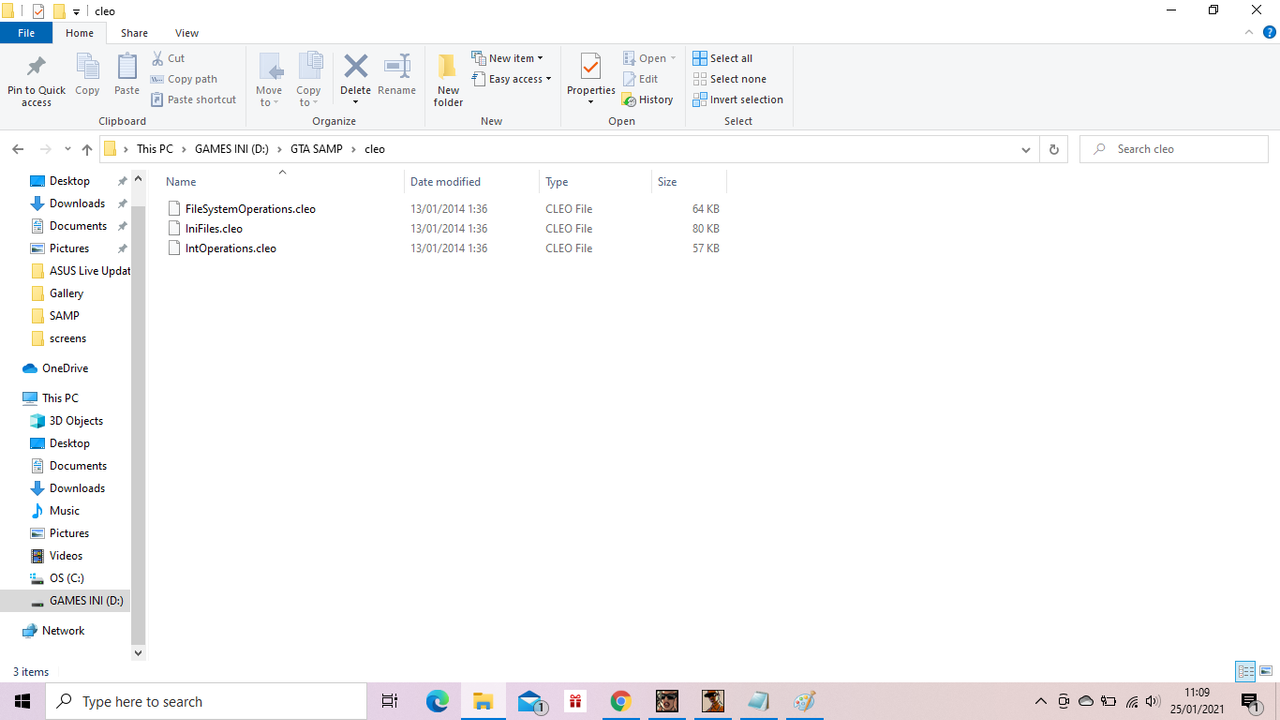Click Cut in the Clipboard group
The image size is (1280, 720).
(x=168, y=58)
